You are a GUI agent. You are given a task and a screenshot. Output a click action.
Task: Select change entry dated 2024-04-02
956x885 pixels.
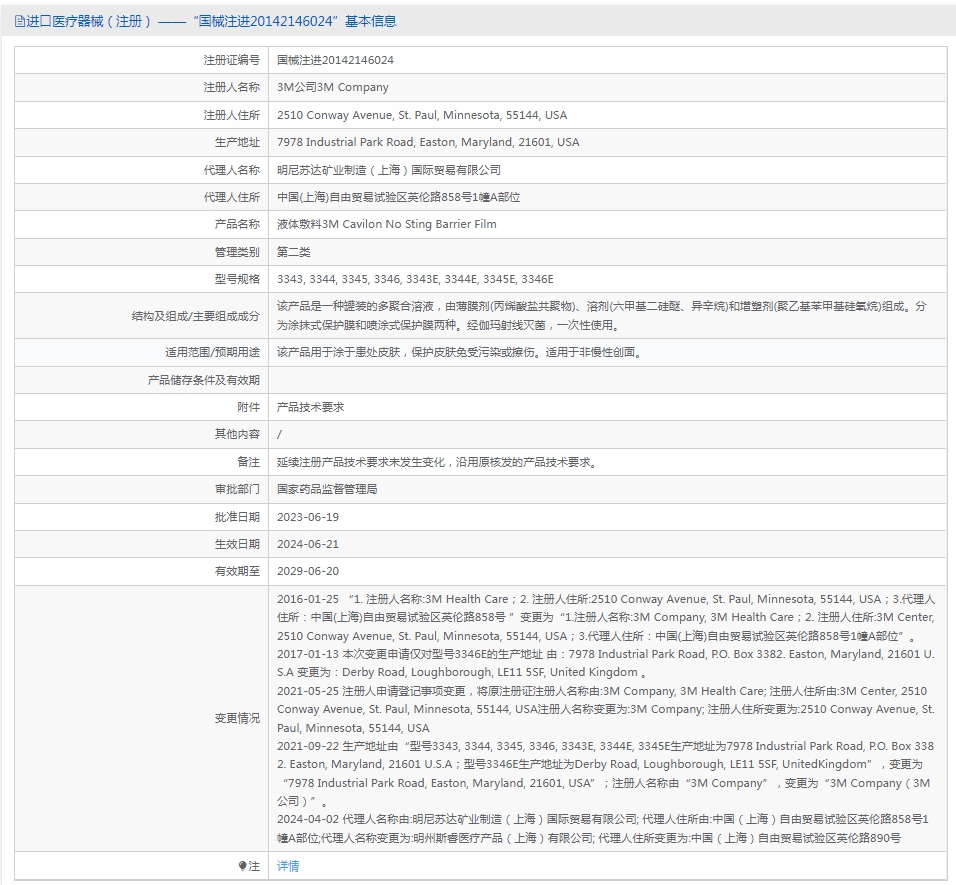pyautogui.click(x=604, y=828)
